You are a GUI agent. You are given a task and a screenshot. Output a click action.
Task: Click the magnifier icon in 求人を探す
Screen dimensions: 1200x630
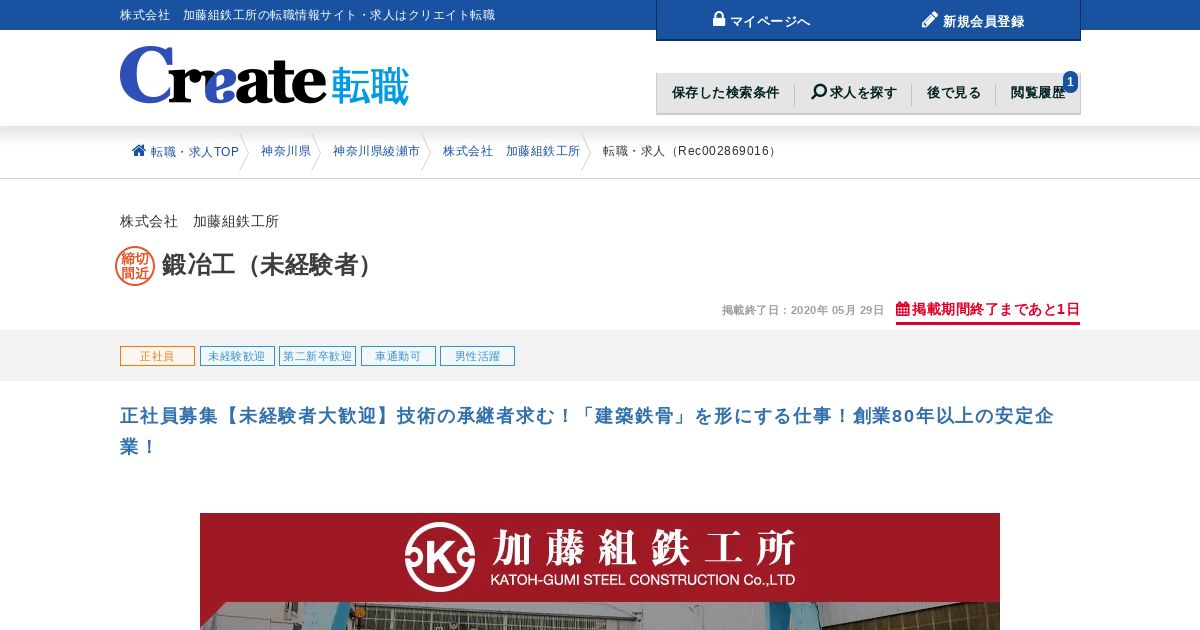tap(819, 92)
